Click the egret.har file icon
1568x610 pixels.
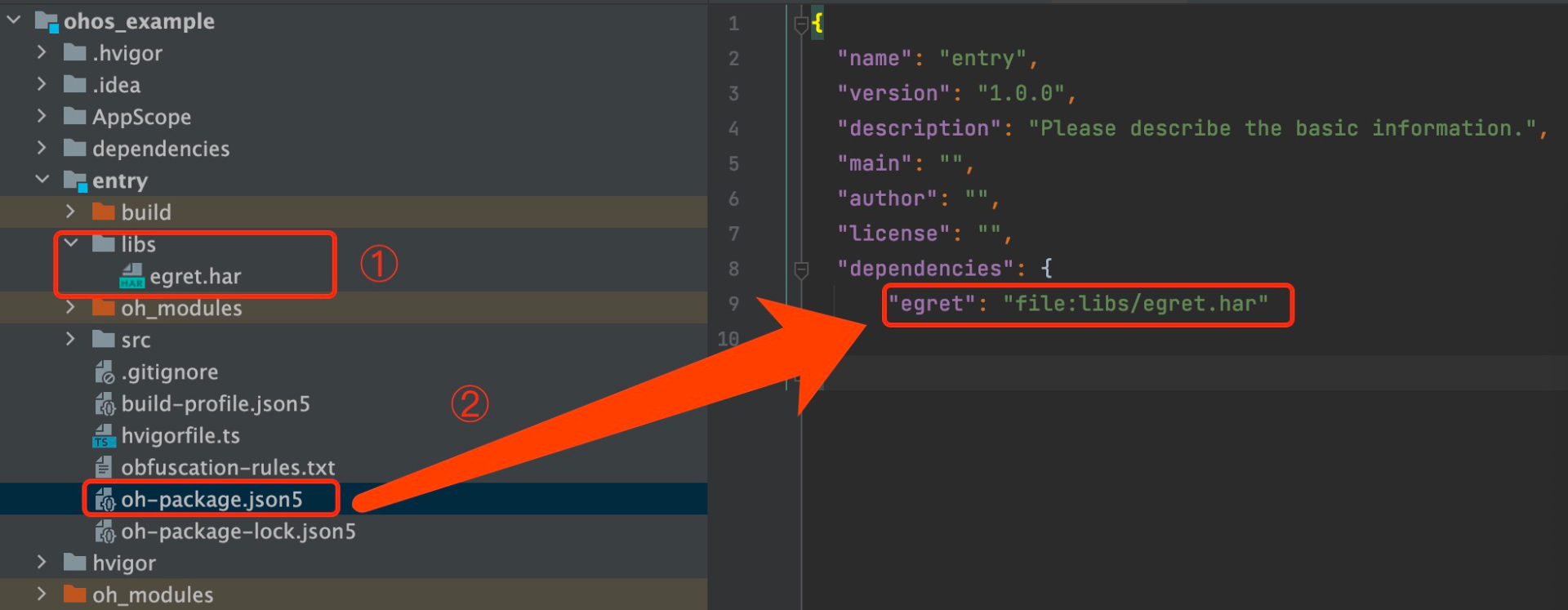click(x=131, y=276)
